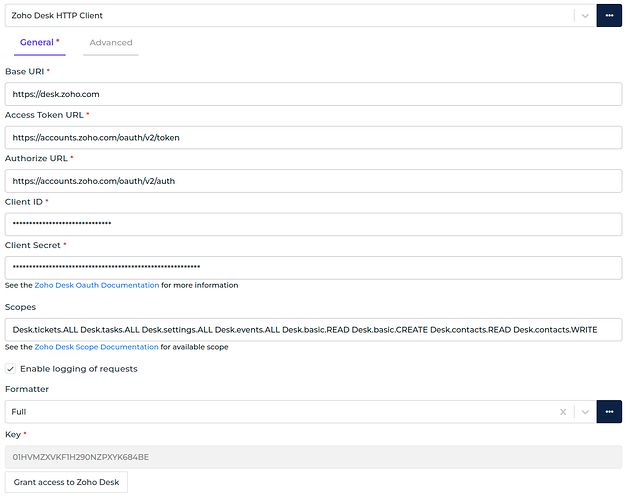Clear the Formatter selection with X
Screen dimensions: 642x500
click(563, 412)
